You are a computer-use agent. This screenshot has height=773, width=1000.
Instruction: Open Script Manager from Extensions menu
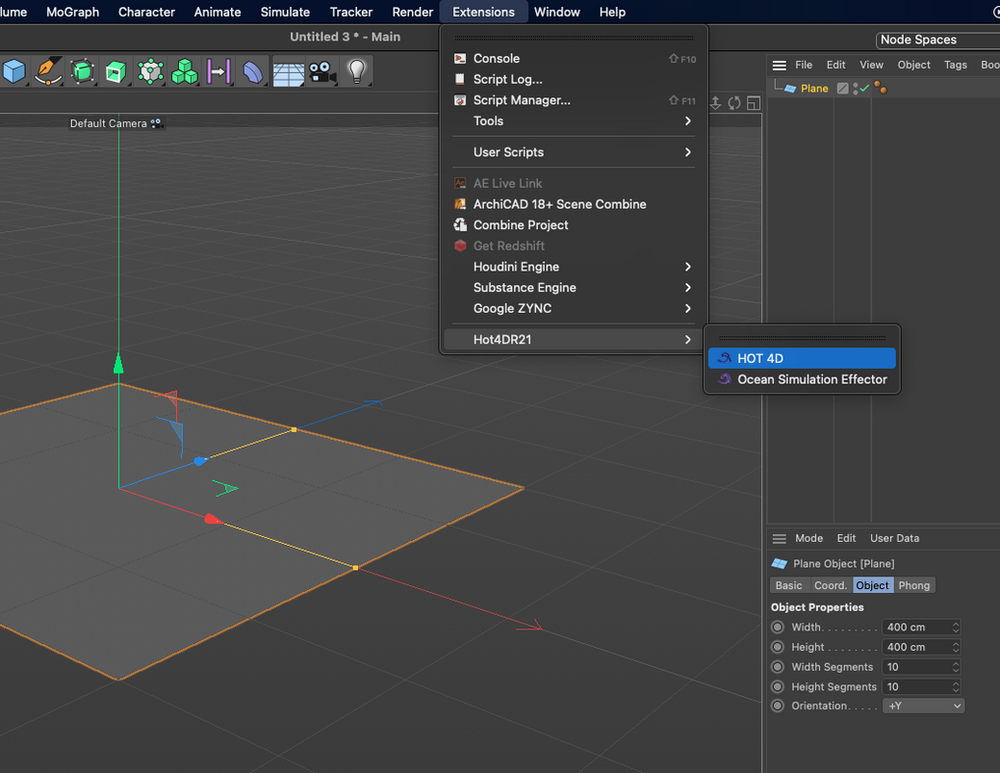(521, 100)
